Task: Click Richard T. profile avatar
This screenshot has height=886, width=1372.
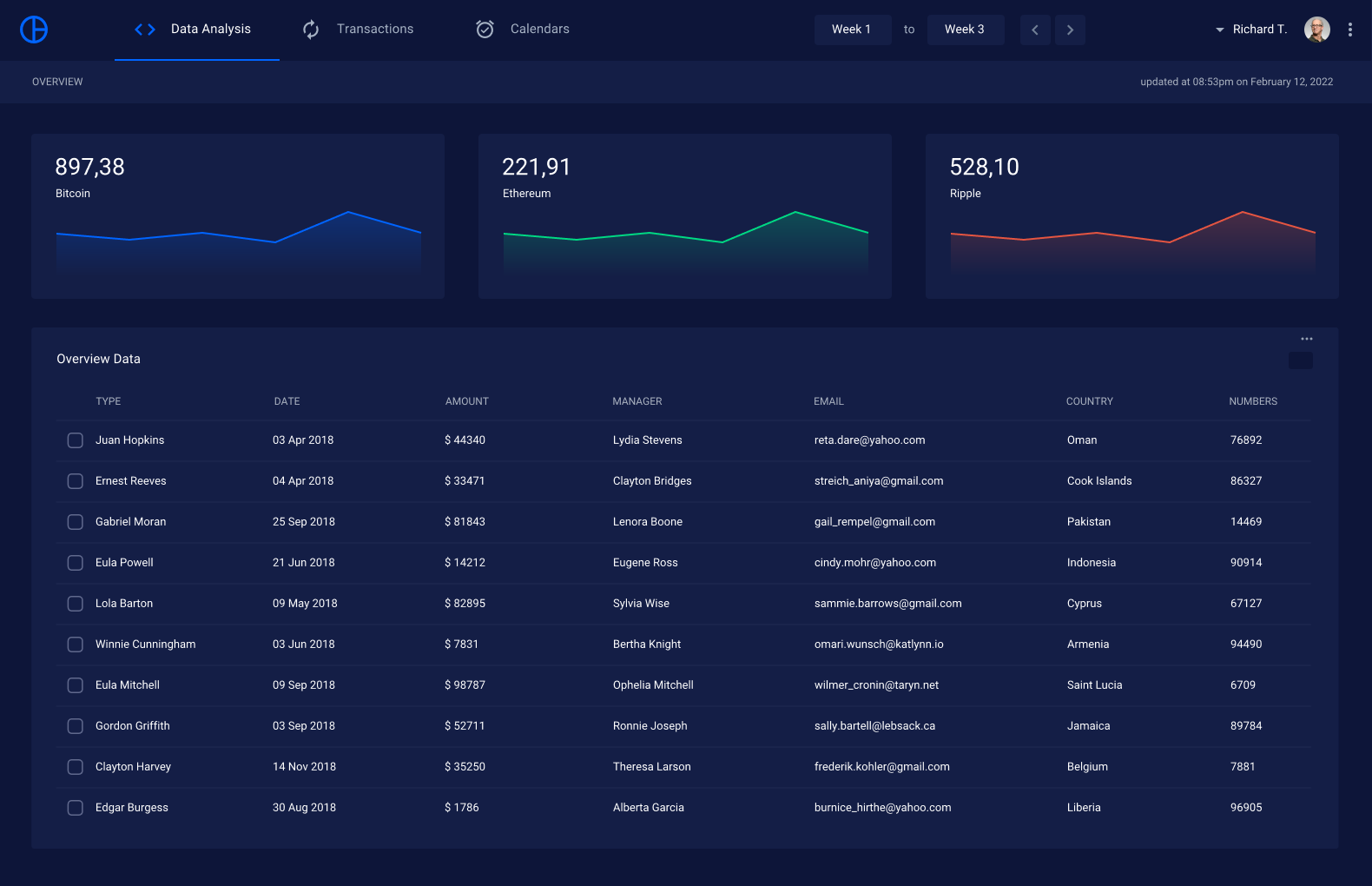Action: coord(1317,30)
